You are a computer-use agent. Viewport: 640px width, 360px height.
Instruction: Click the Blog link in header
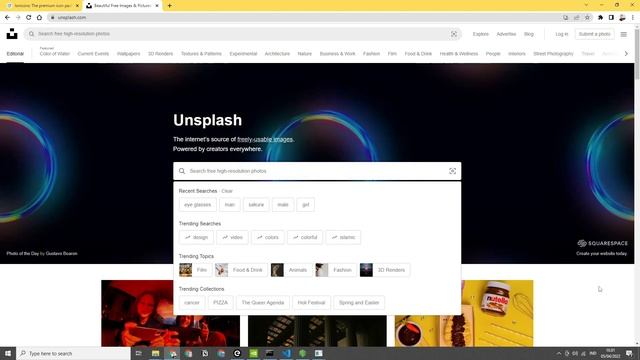point(529,34)
